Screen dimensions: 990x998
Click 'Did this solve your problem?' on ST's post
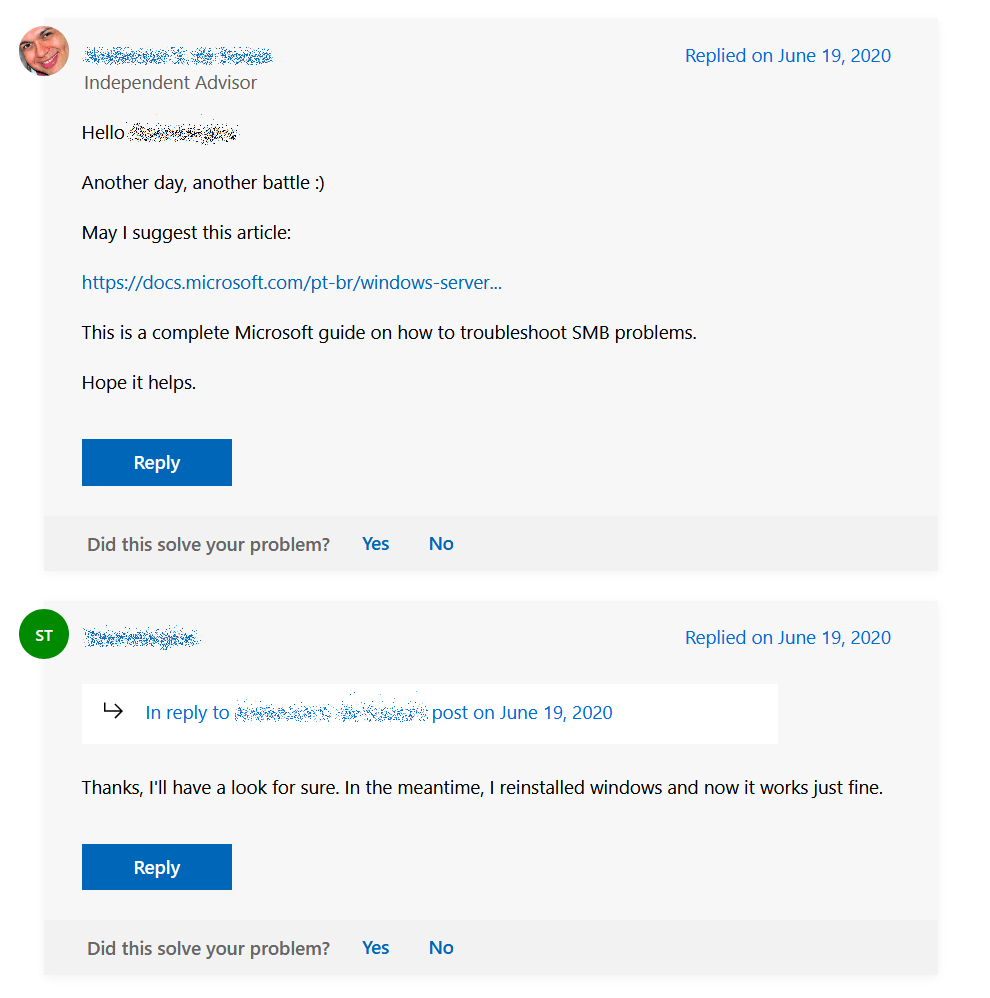pyautogui.click(x=208, y=949)
